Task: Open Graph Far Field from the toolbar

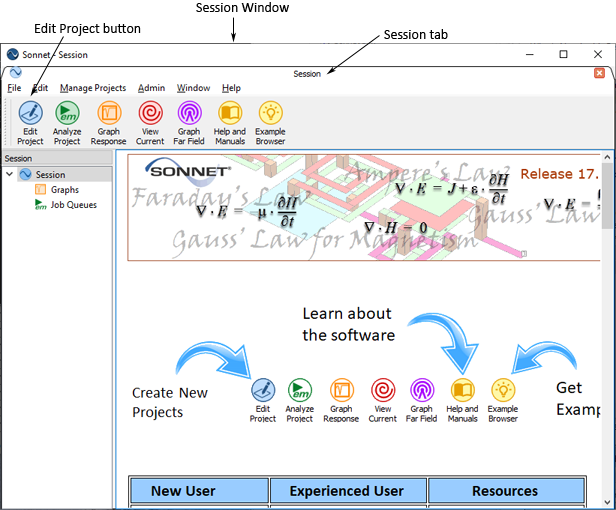Action: tap(189, 123)
